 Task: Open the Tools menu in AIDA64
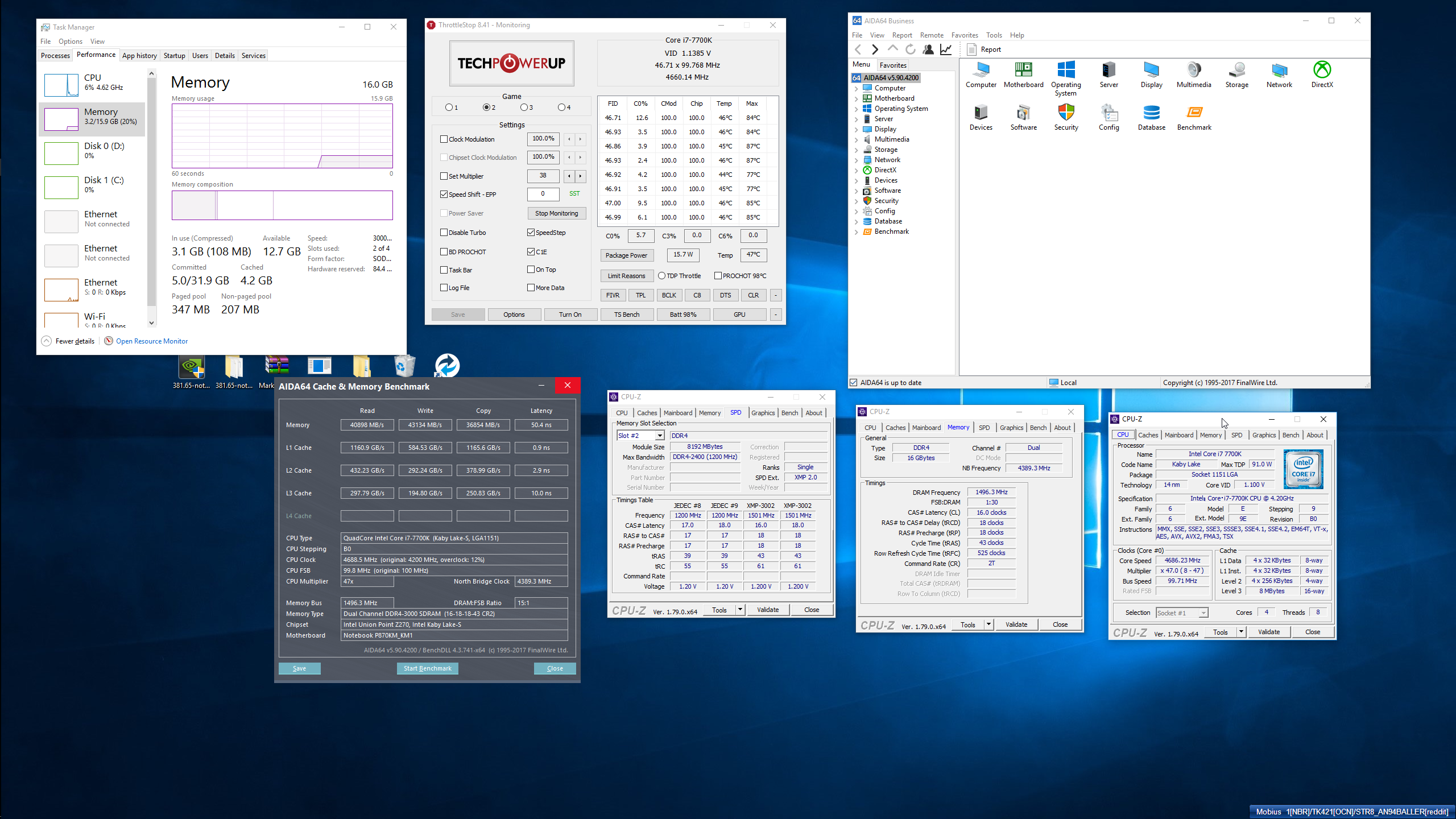point(994,35)
